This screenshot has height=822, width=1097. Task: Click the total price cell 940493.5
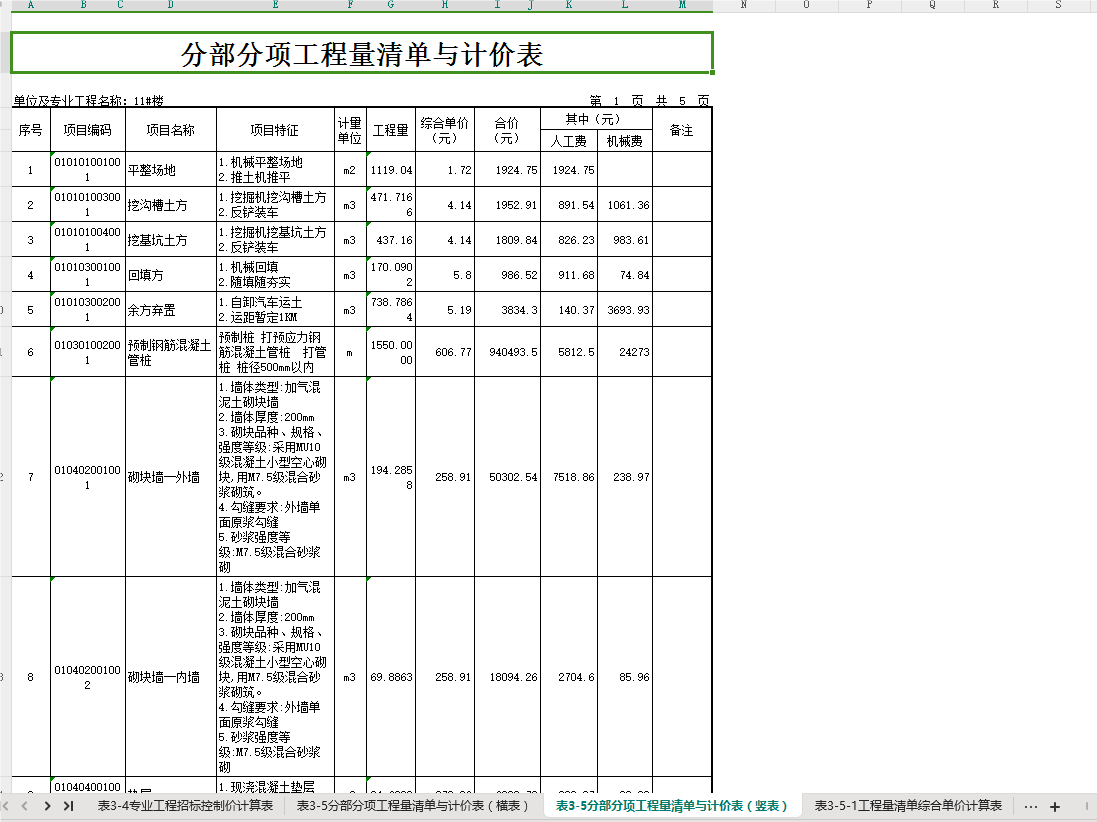click(x=507, y=352)
